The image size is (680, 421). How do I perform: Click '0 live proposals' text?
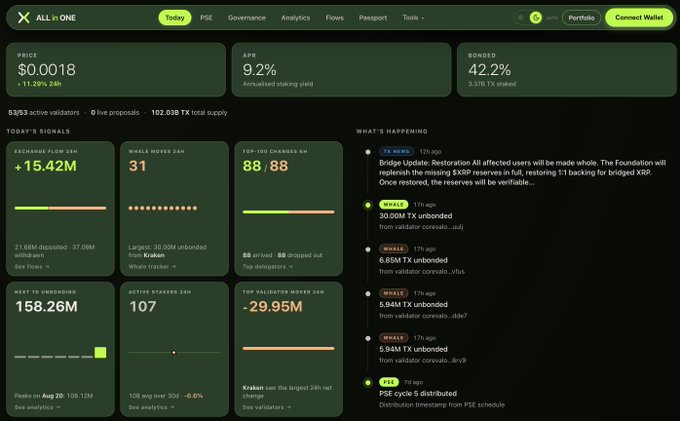(115, 112)
